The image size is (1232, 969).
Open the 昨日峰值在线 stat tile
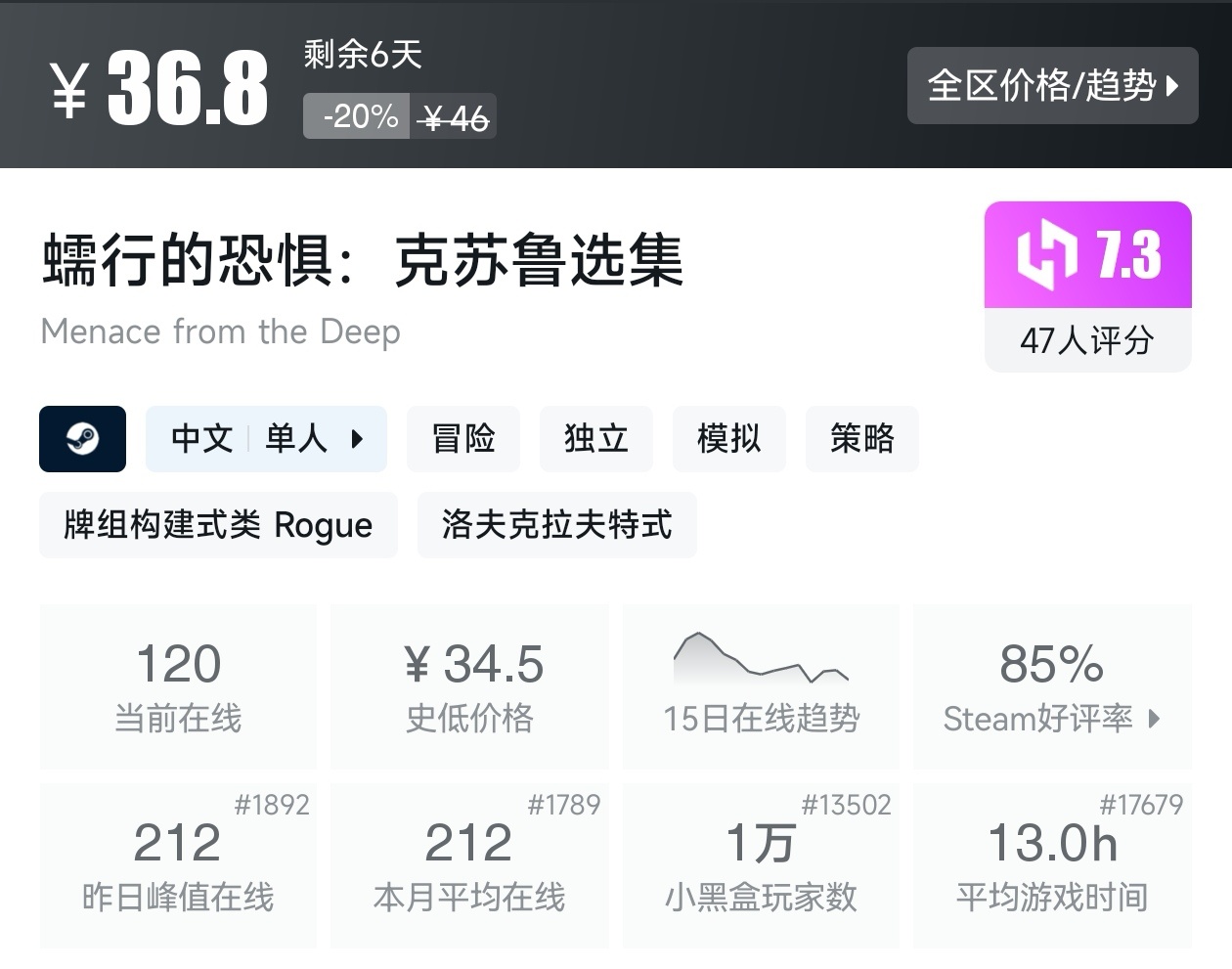tap(178, 864)
